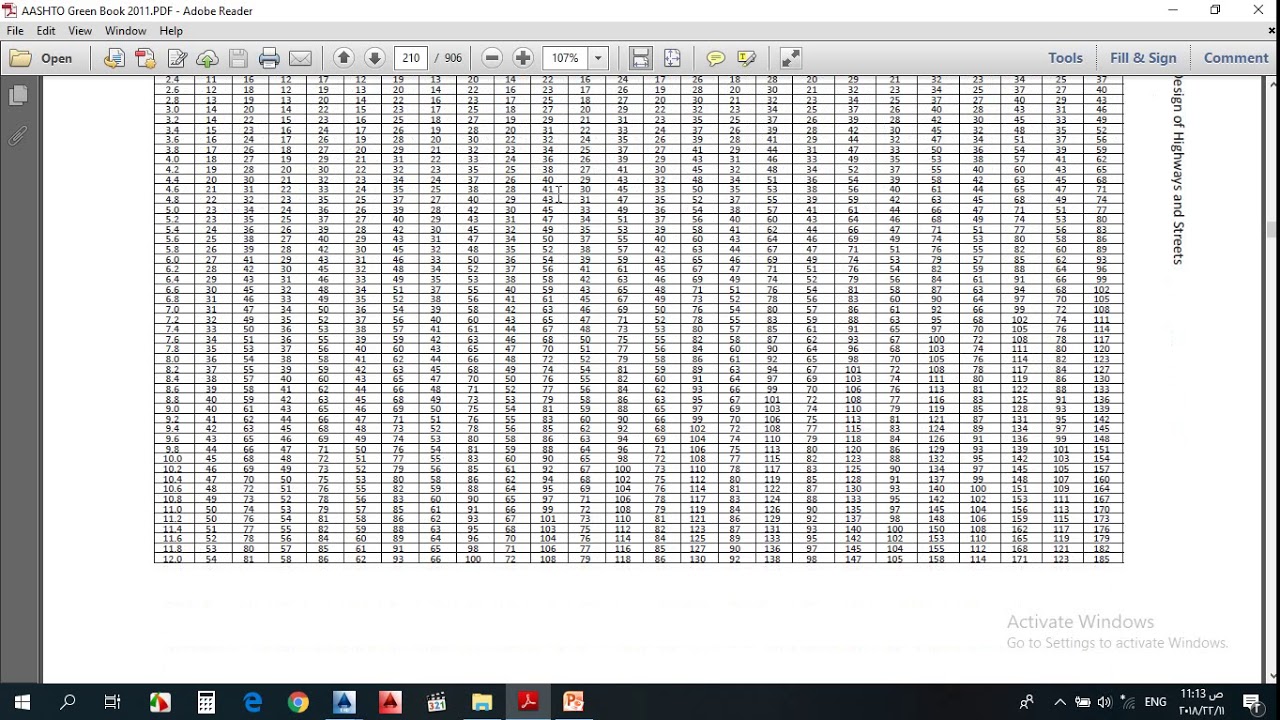Screen dimensions: 1280x720
Task: Click the convert file to PDF icon
Action: coord(114,58)
